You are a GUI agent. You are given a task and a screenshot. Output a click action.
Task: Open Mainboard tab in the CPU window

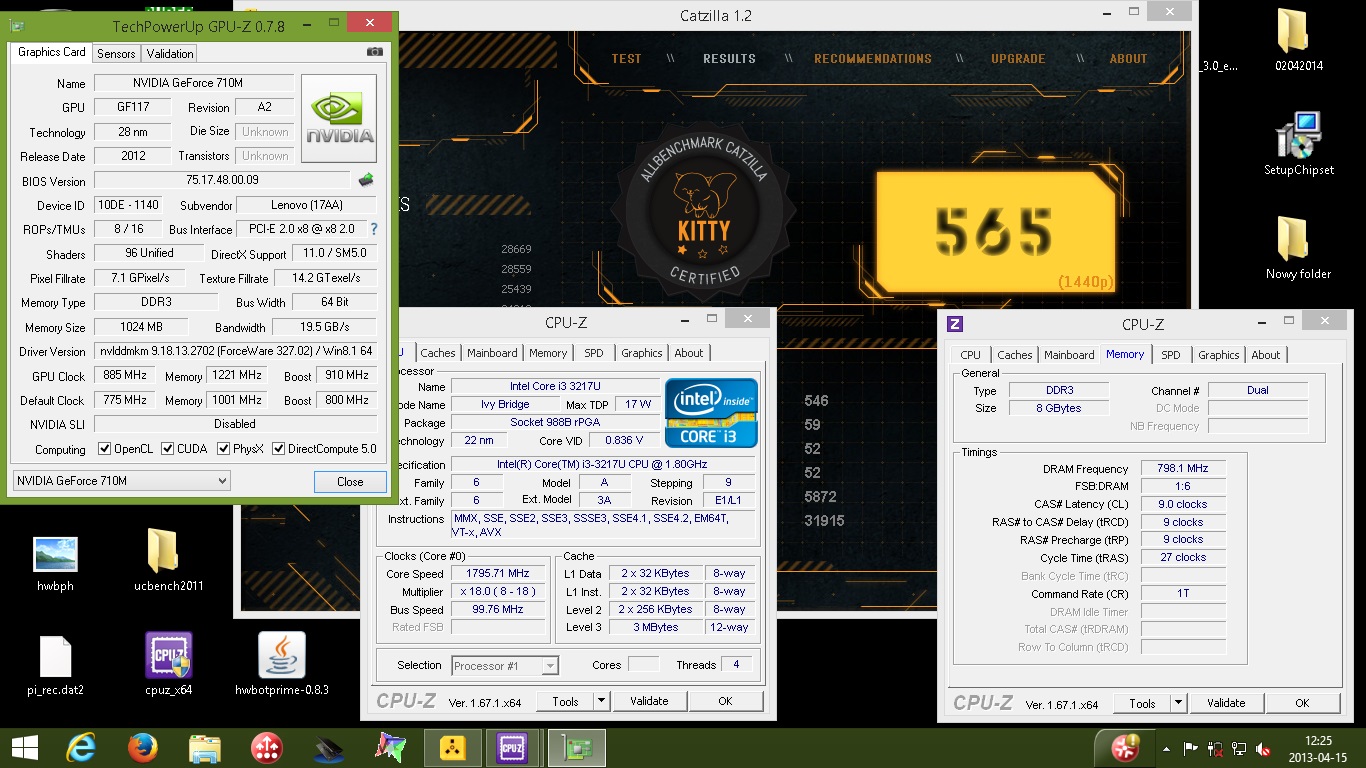pos(492,353)
